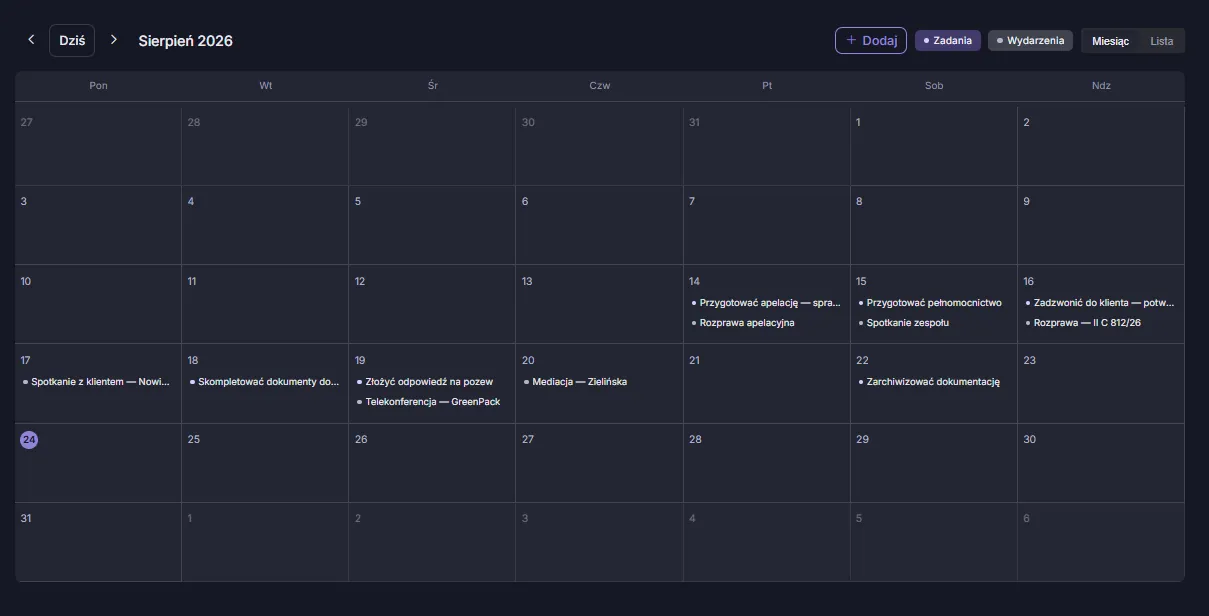Image resolution: width=1209 pixels, height=616 pixels.
Task: Open task Przygotować pełnomocnictwo
Action: click(933, 302)
